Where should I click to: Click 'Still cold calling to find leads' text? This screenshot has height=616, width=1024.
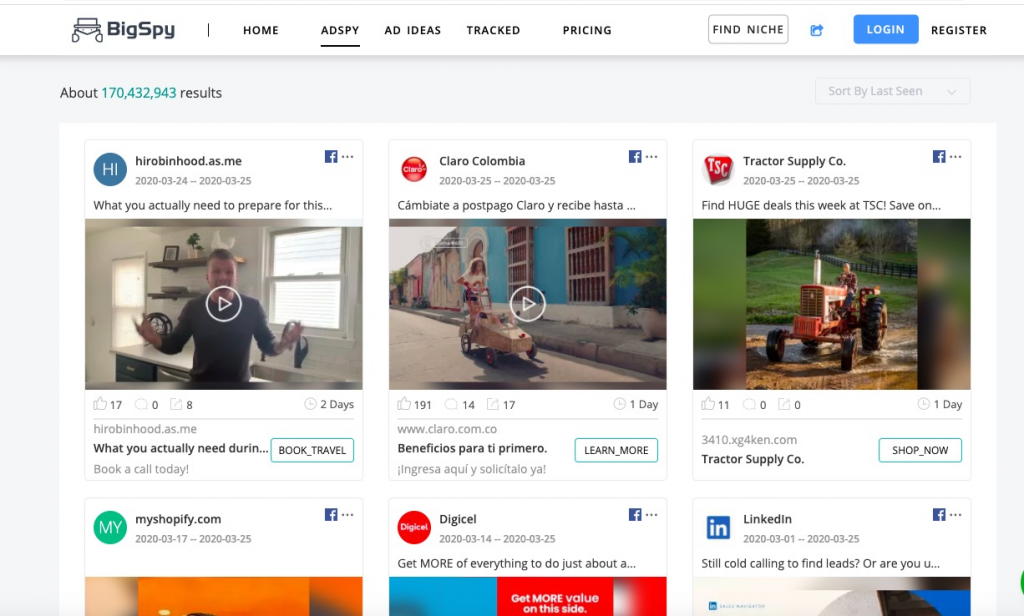pos(820,563)
